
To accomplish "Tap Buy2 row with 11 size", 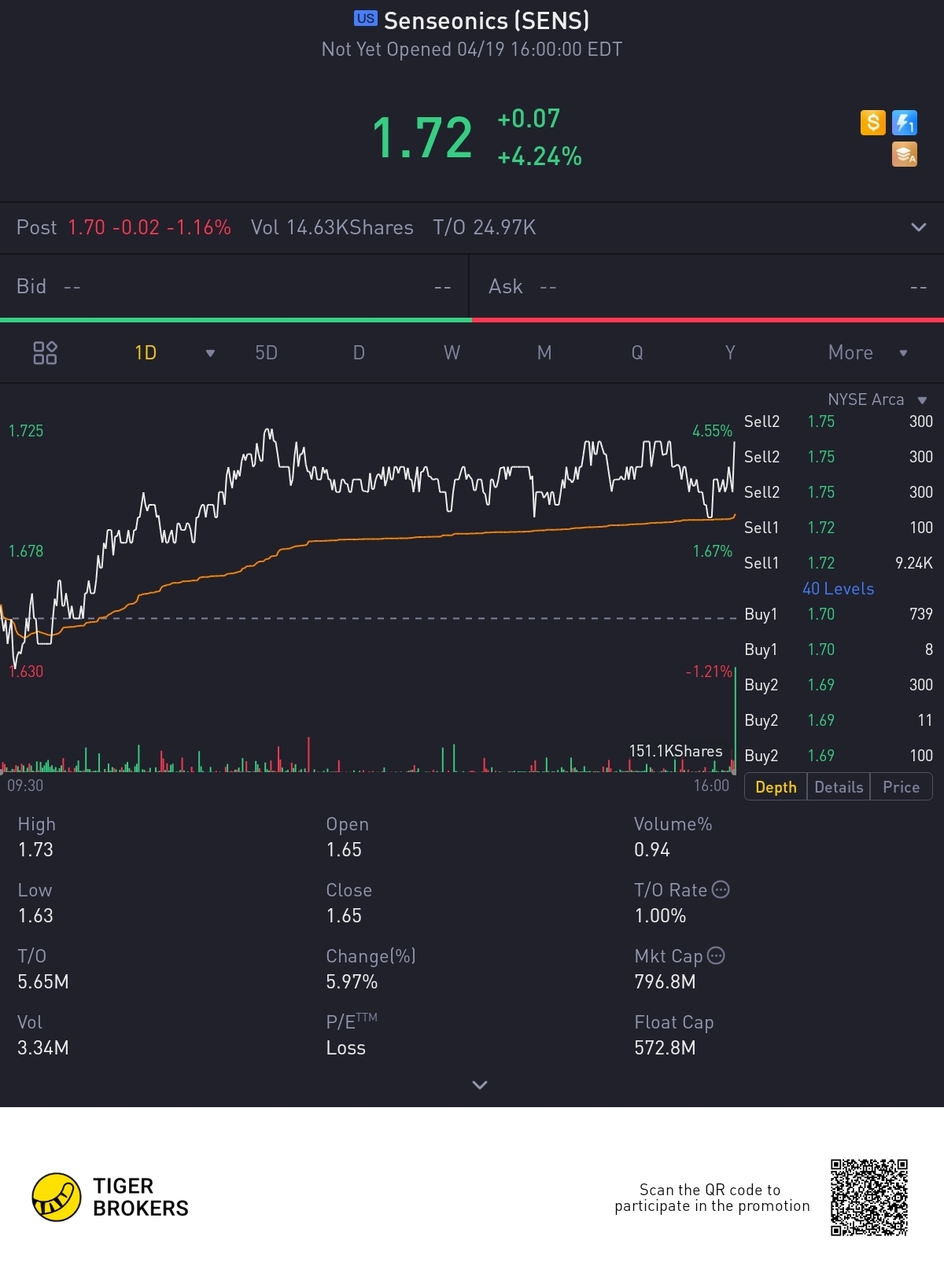I will pos(839,720).
